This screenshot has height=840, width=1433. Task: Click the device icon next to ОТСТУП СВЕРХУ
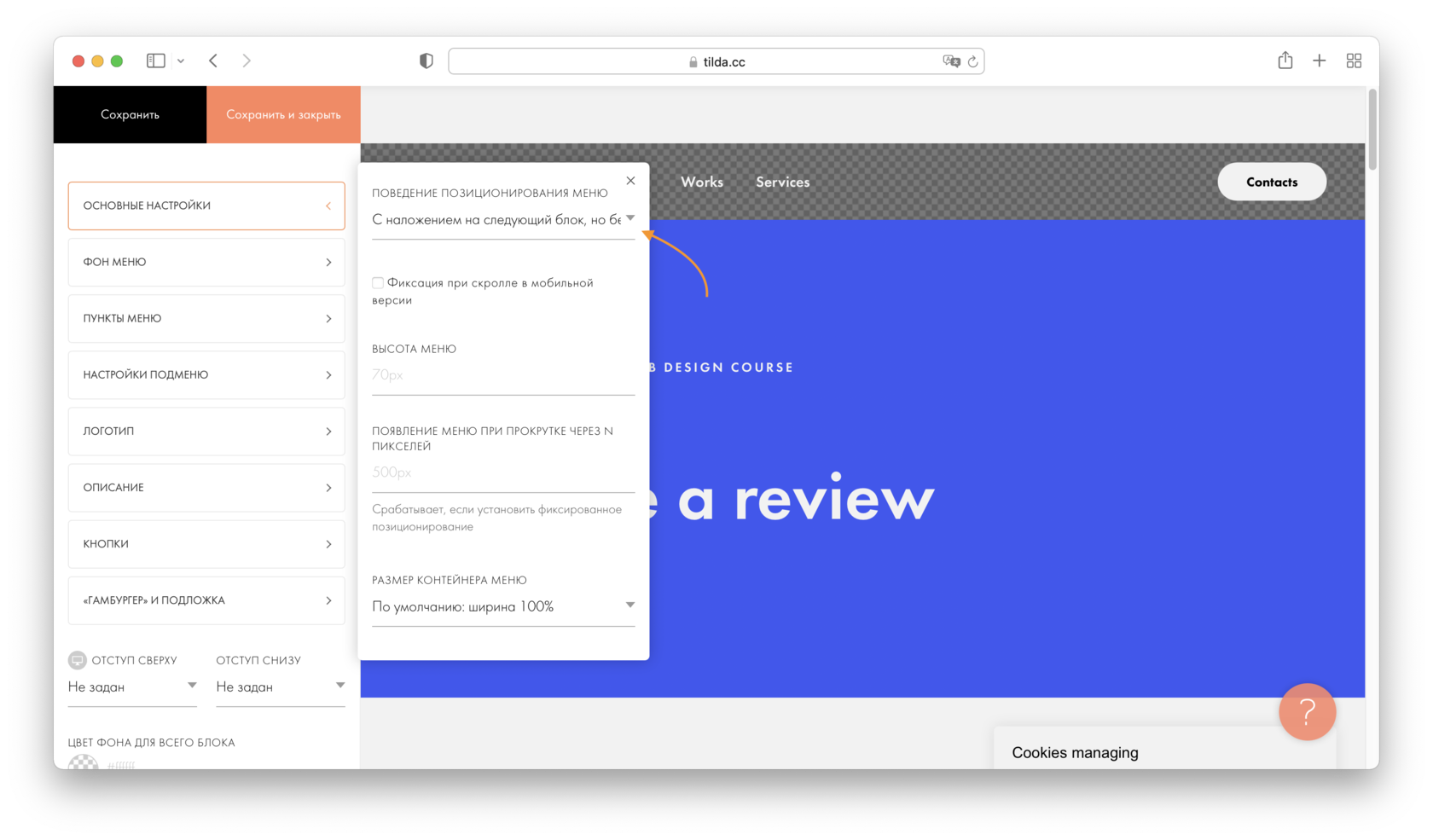[78, 660]
